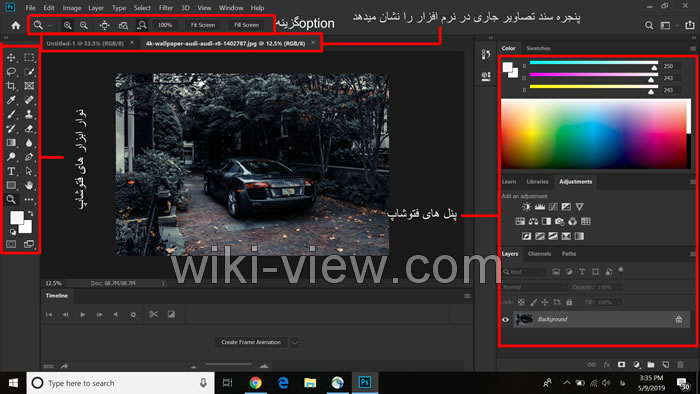Select the Pen tool
Viewport: 700px width, 394px height.
[29, 157]
